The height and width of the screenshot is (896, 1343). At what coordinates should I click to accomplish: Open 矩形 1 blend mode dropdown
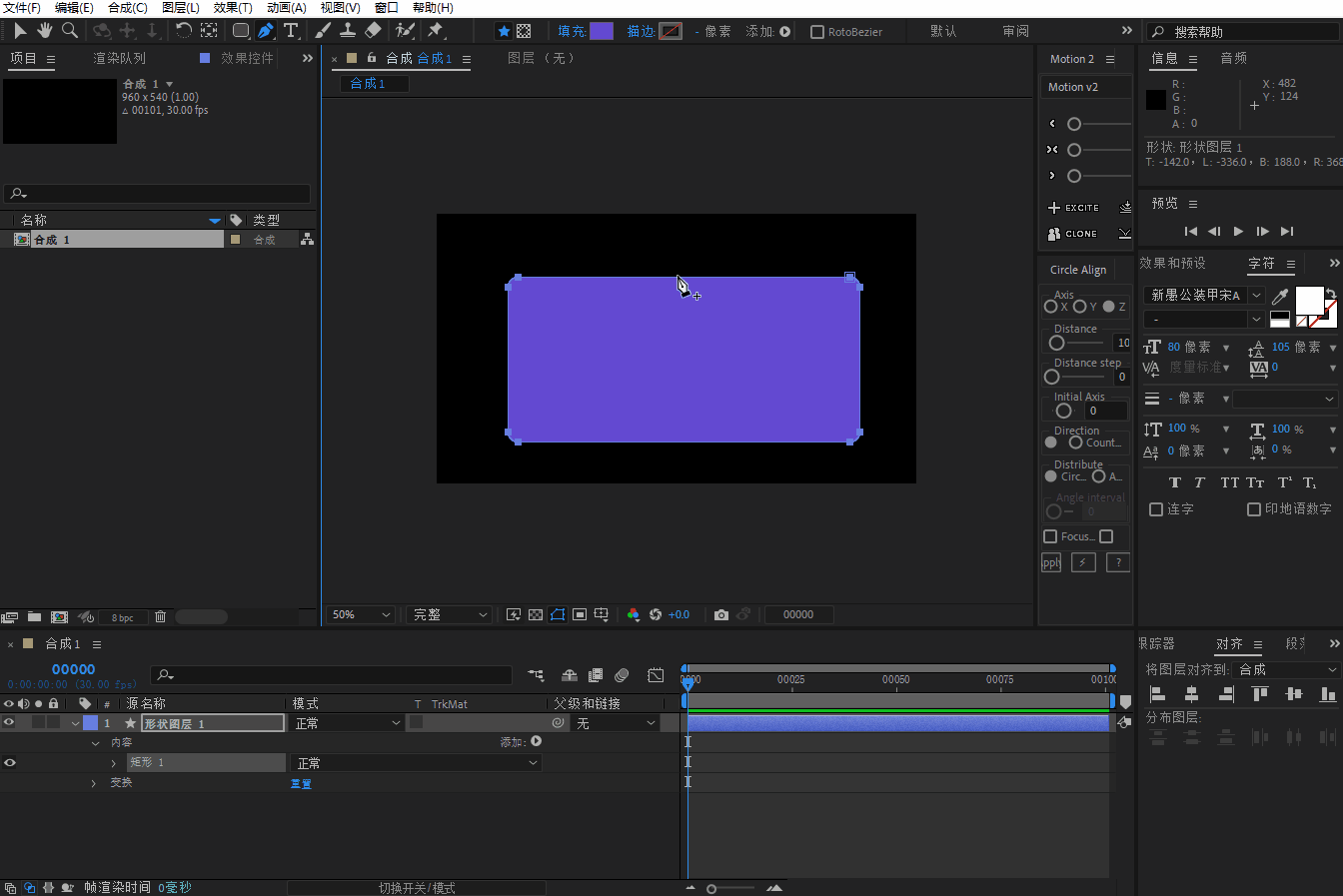[x=417, y=763]
